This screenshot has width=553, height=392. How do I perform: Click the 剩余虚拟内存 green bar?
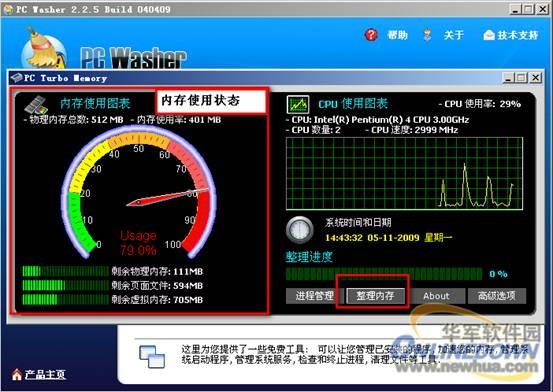click(66, 299)
